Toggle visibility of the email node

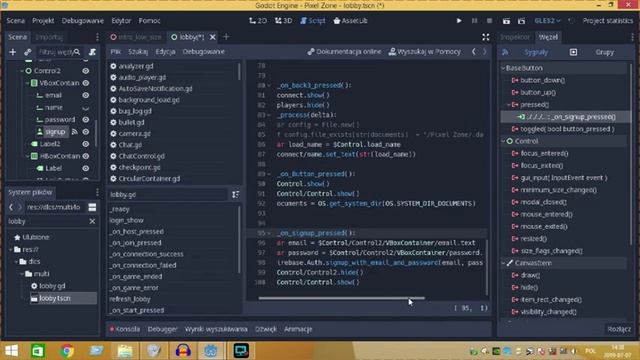pos(86,95)
